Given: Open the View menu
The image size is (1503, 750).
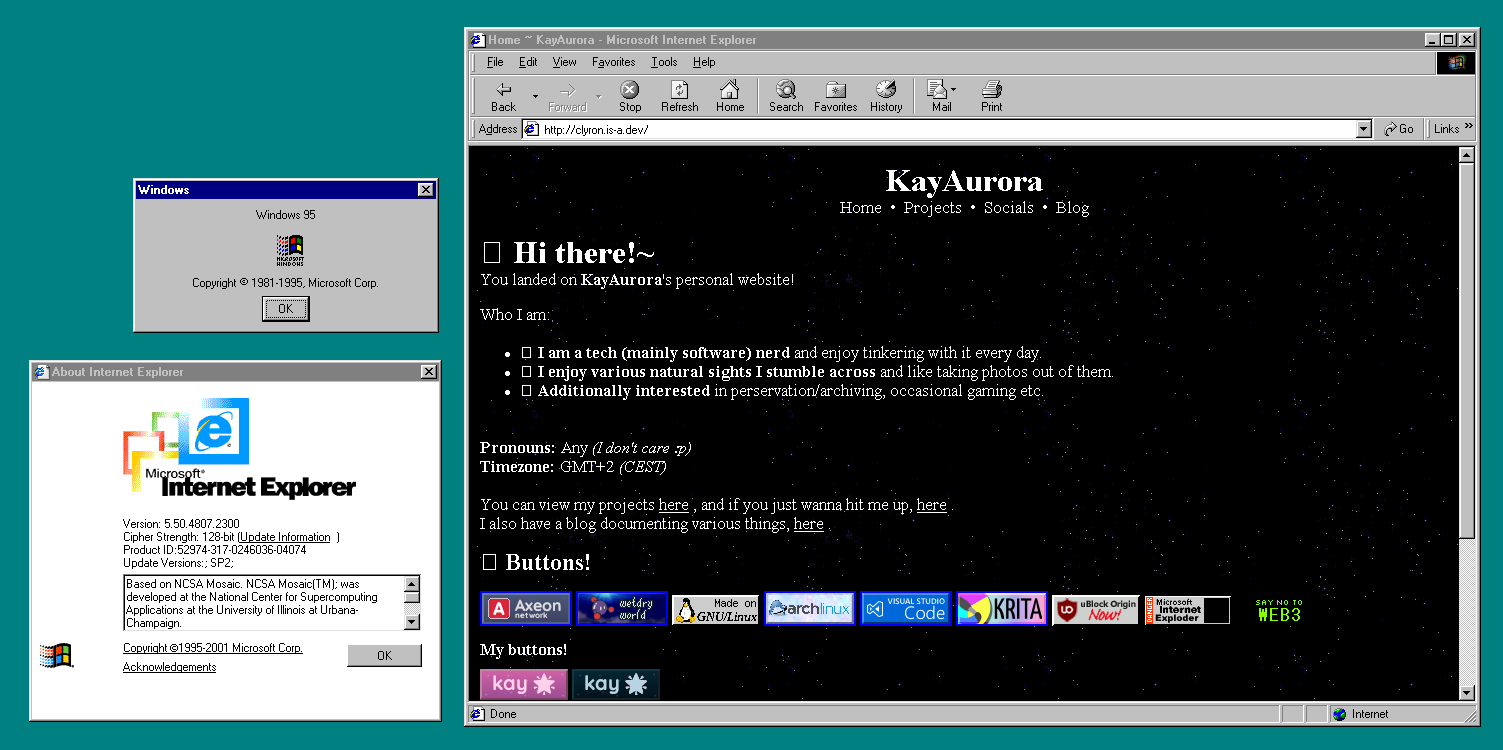Looking at the screenshot, I should (564, 62).
